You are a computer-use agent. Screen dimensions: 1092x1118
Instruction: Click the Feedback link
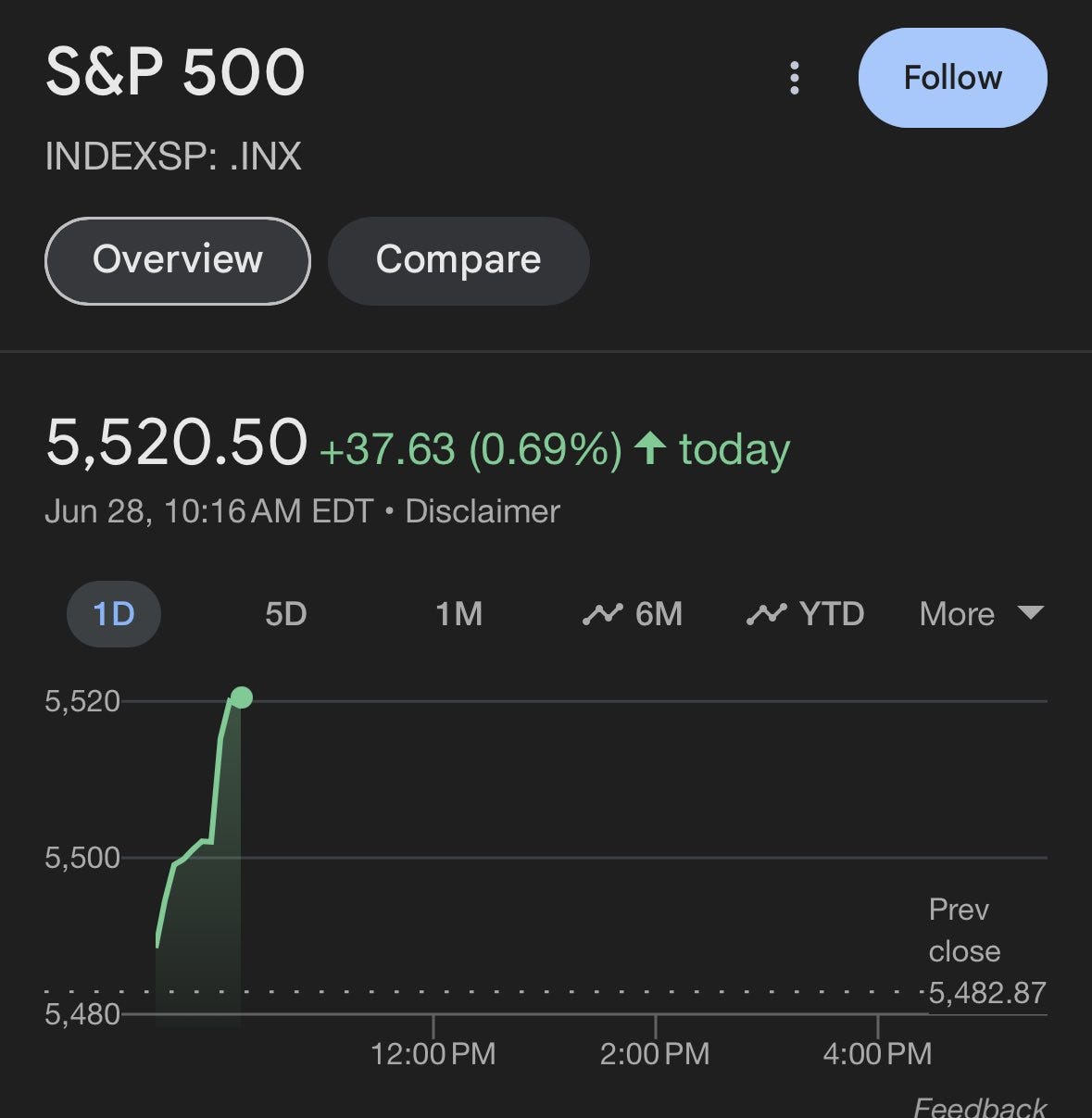click(979, 1106)
